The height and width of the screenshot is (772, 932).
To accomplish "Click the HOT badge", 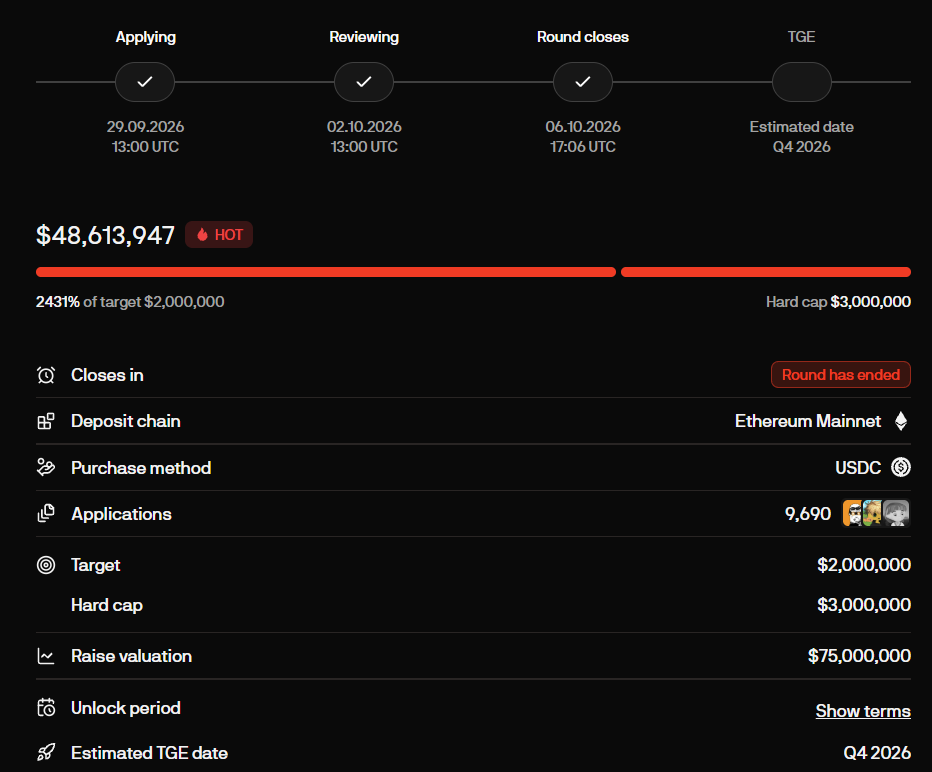I will click(x=219, y=235).
